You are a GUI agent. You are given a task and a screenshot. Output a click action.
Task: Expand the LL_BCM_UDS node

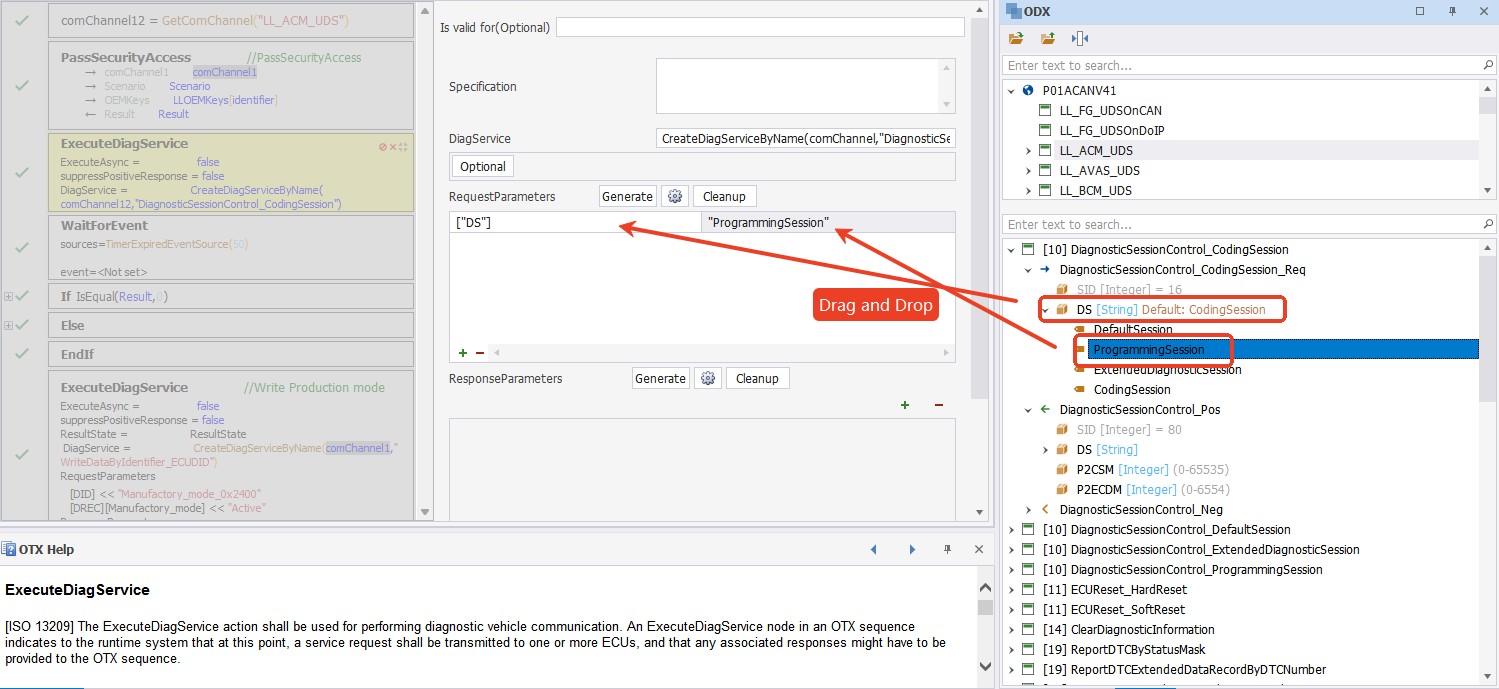1029,190
